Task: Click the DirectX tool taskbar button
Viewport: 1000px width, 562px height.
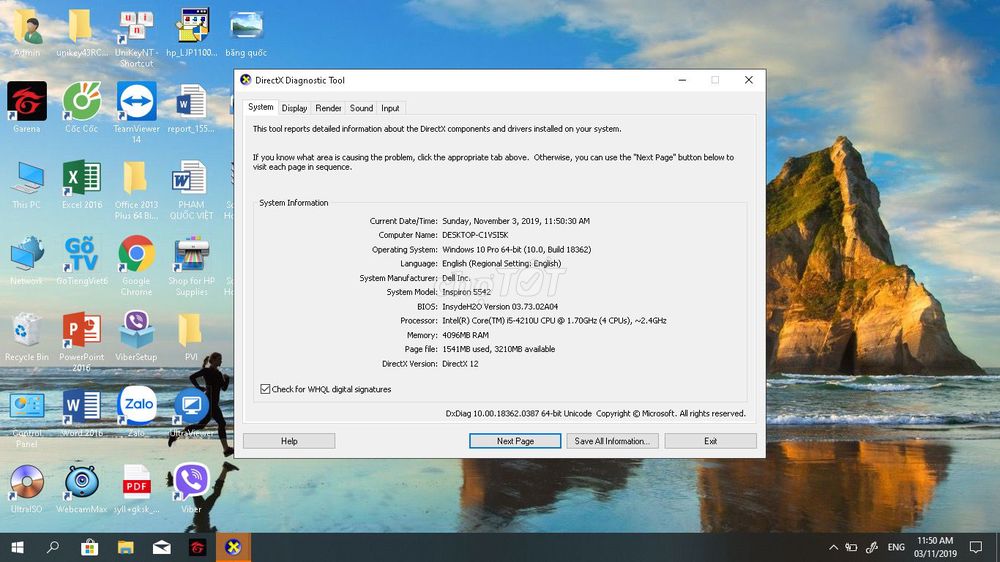Action: pyautogui.click(x=233, y=547)
